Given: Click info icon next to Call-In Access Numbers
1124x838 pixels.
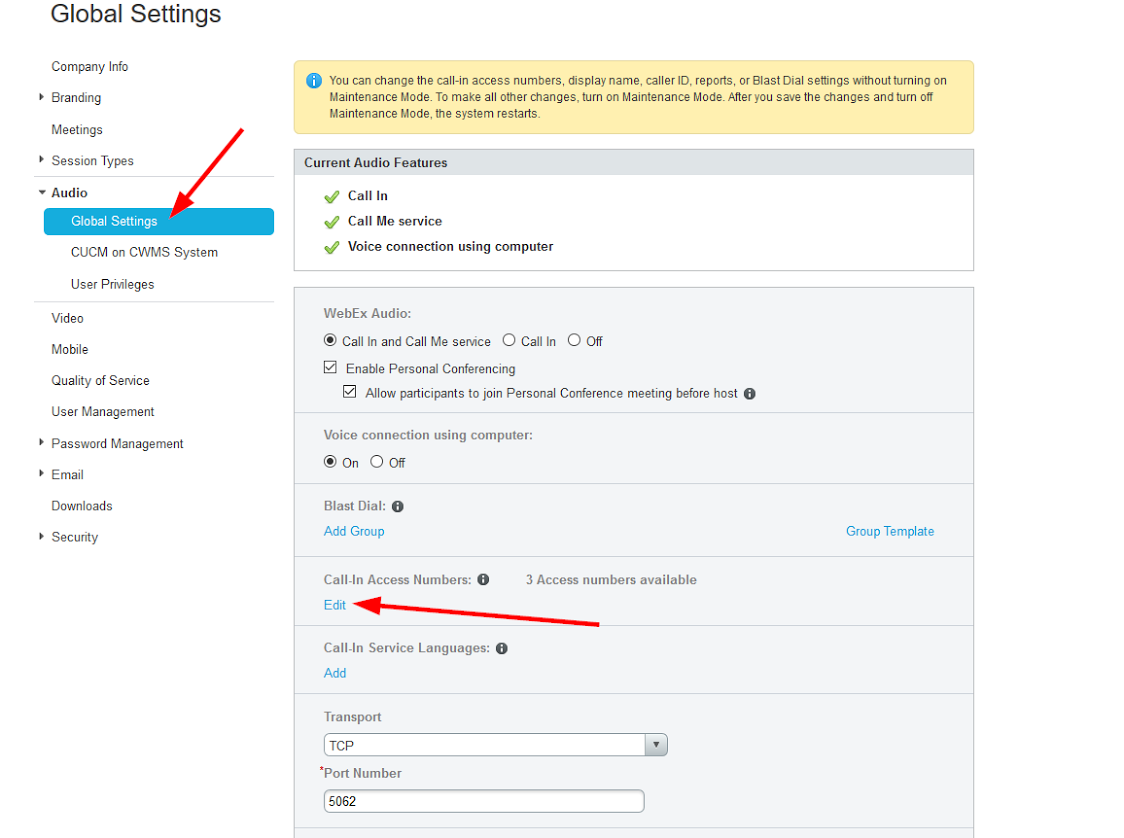Looking at the screenshot, I should (483, 580).
